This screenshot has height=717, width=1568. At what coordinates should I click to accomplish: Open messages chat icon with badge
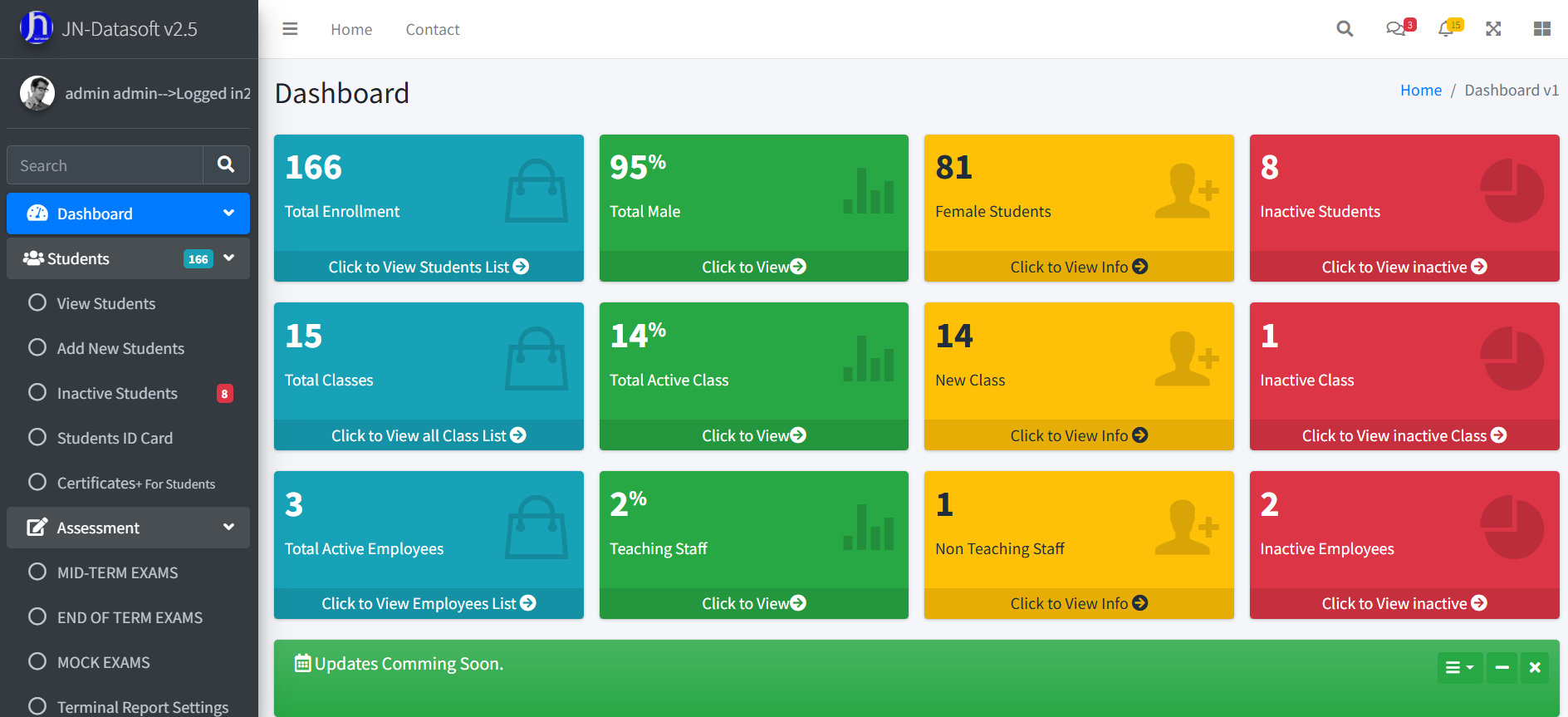coord(1396,29)
